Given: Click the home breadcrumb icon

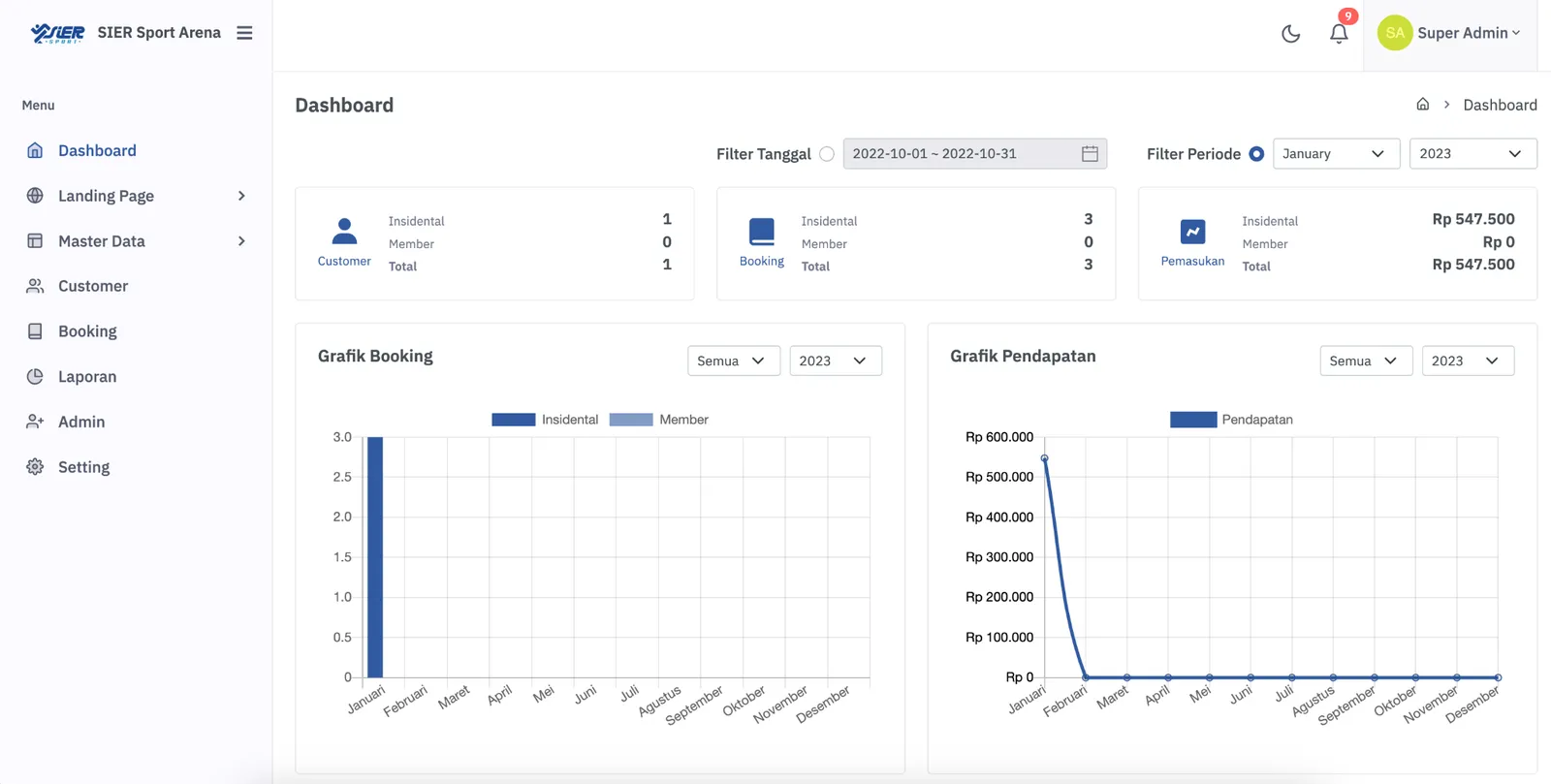Looking at the screenshot, I should (1422, 105).
